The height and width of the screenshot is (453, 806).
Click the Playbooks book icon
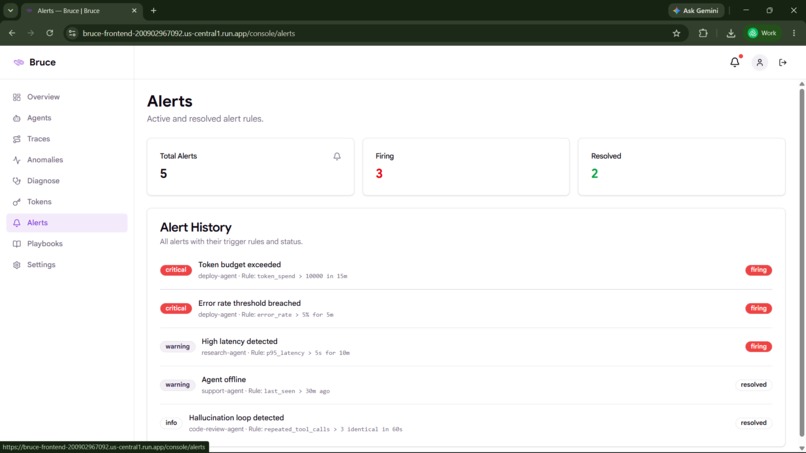click(17, 244)
